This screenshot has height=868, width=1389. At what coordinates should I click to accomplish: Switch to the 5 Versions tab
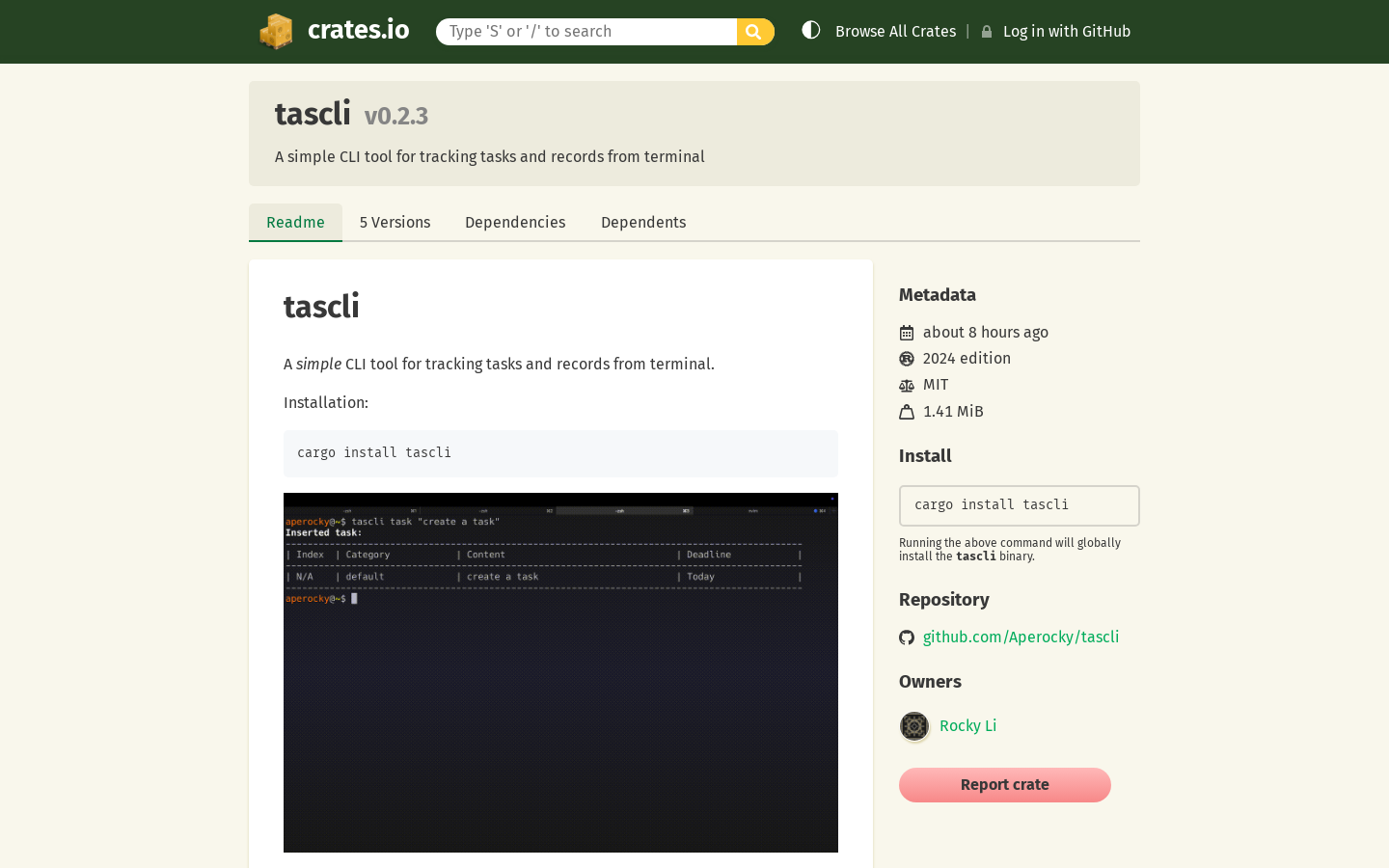395,222
